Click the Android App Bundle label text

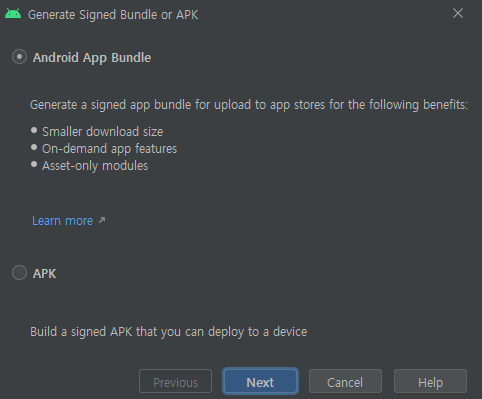point(92,58)
